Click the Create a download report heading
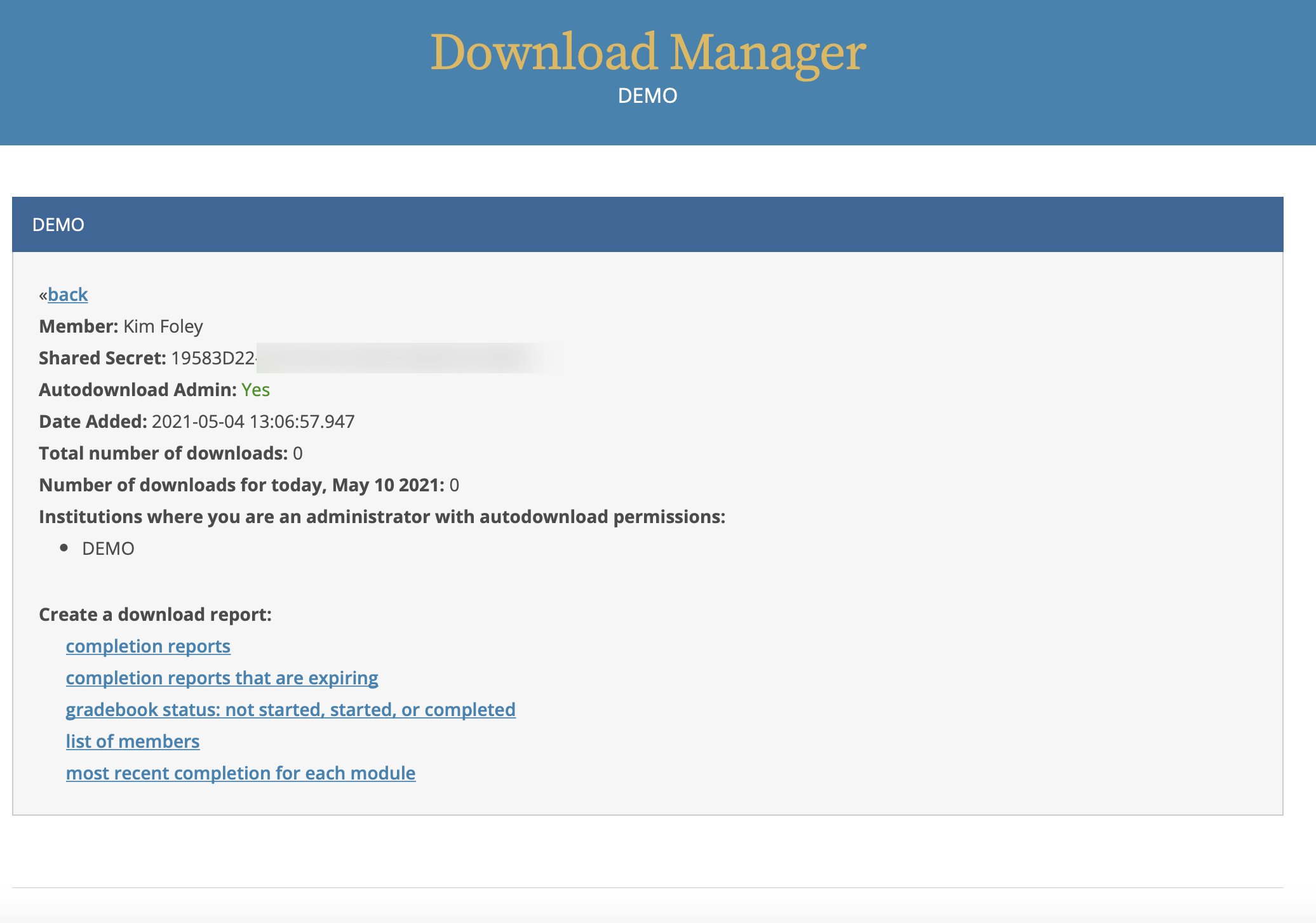This screenshot has width=1316, height=923. (156, 614)
